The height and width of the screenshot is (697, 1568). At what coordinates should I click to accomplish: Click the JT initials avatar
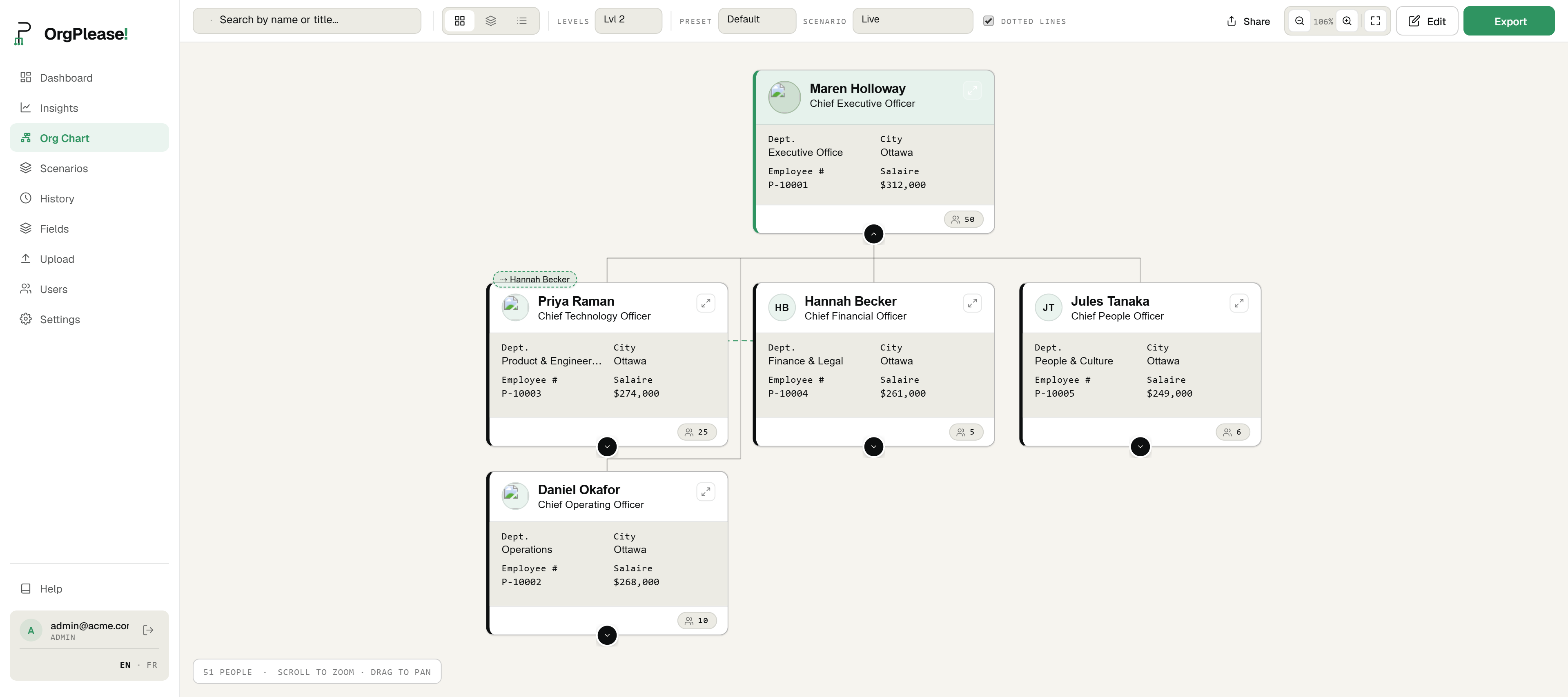click(1048, 308)
